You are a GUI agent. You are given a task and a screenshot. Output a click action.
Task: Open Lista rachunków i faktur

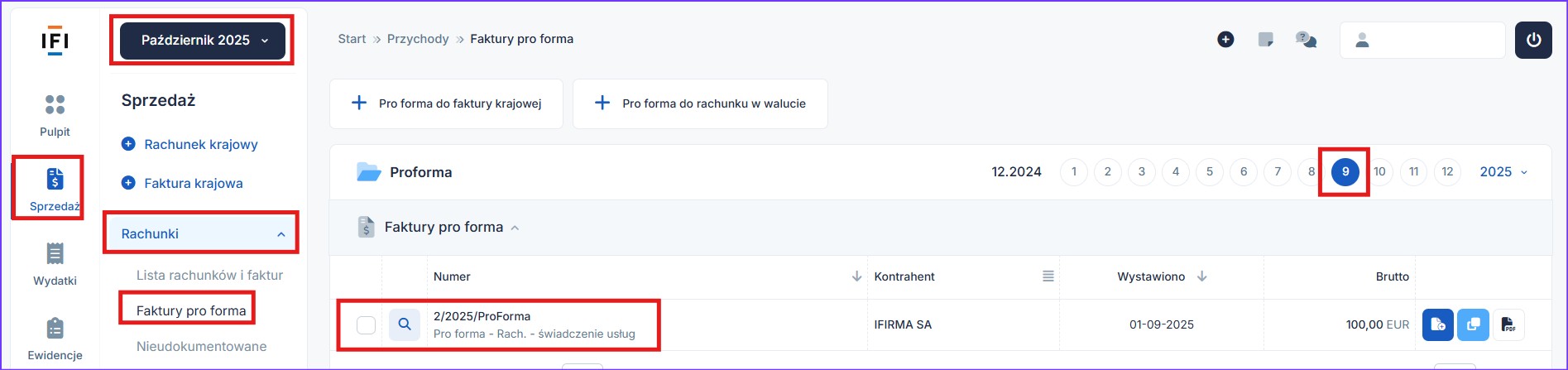point(209,275)
